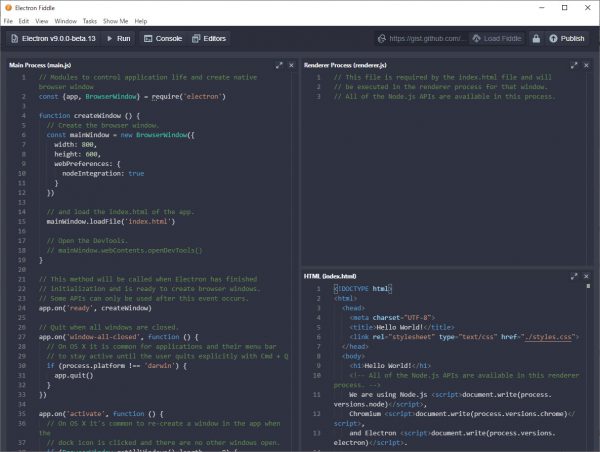This screenshot has height=452, width=600.
Task: Click the link icon in the gist URL field
Action: point(382,39)
